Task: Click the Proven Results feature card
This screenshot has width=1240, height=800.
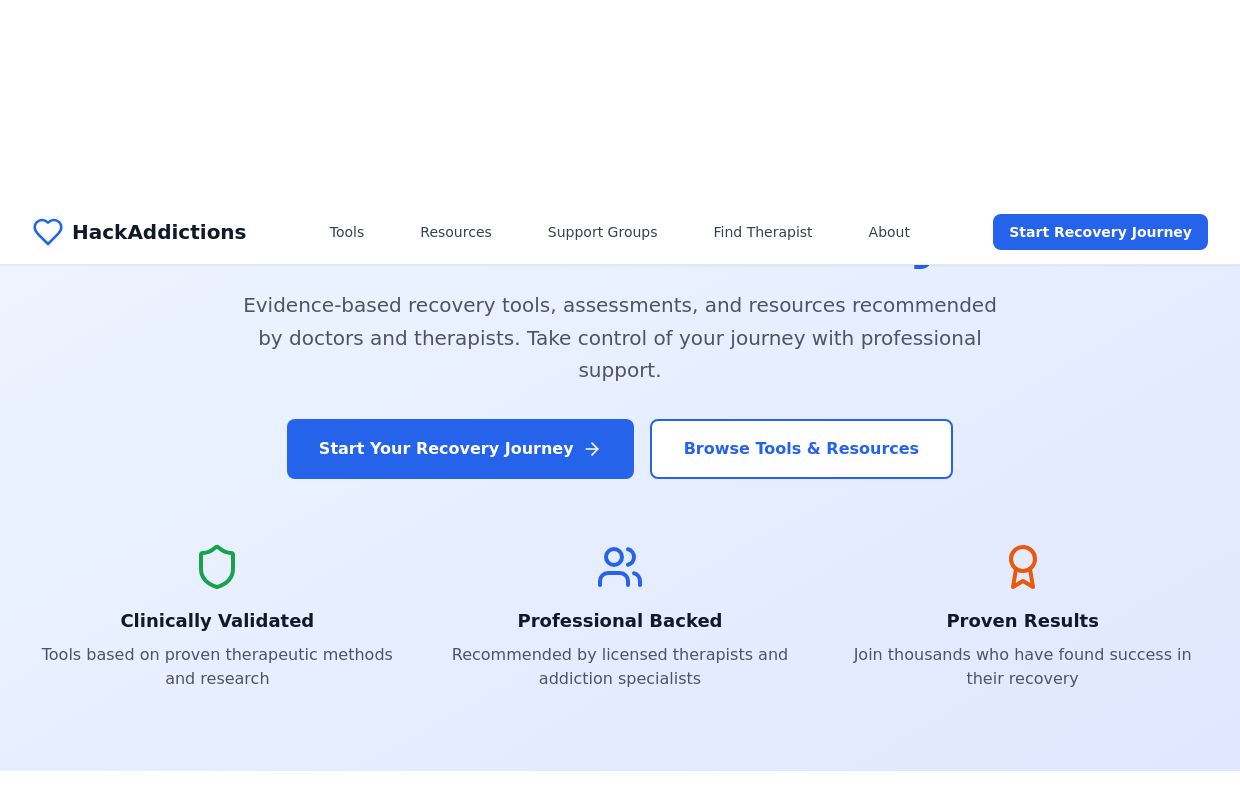Action: pyautogui.click(x=1022, y=620)
